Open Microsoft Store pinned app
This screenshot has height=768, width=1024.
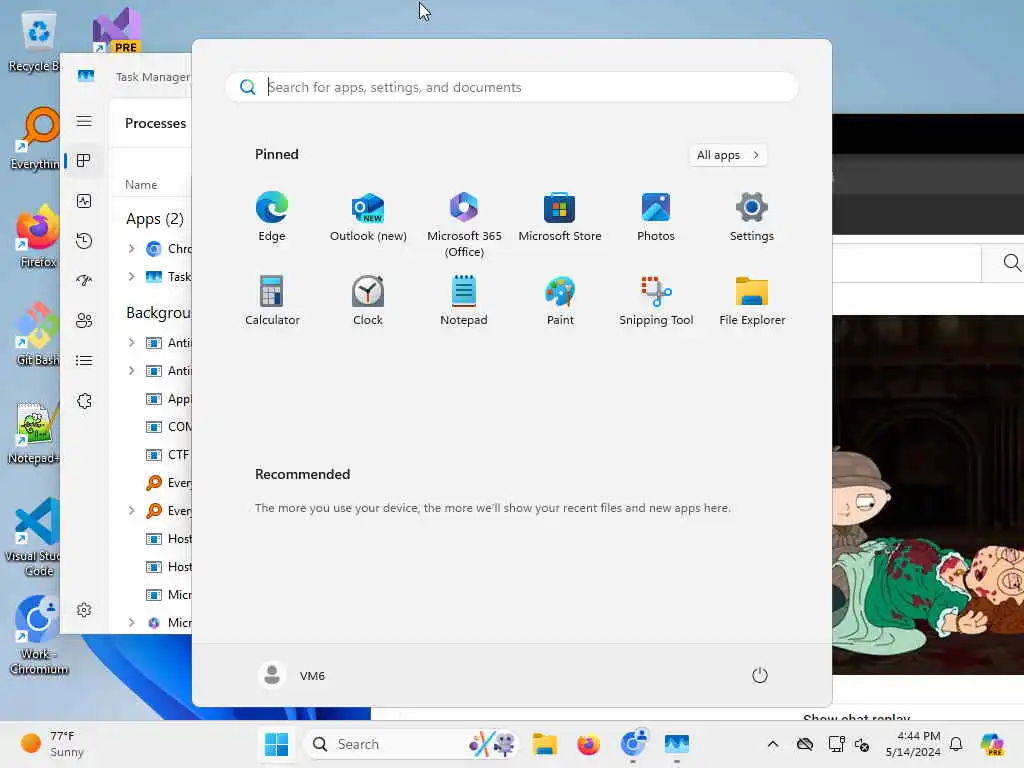click(x=560, y=217)
